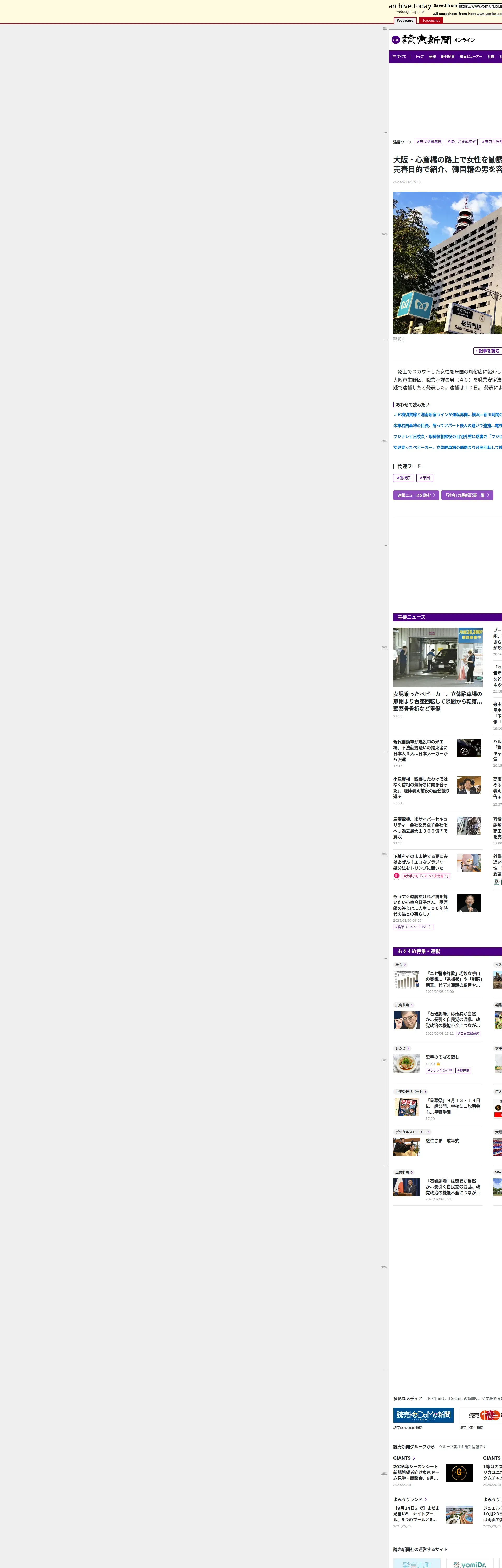Open the parking garage lead photo
This screenshot has width=502, height=1568.
pyautogui.click(x=437, y=658)
